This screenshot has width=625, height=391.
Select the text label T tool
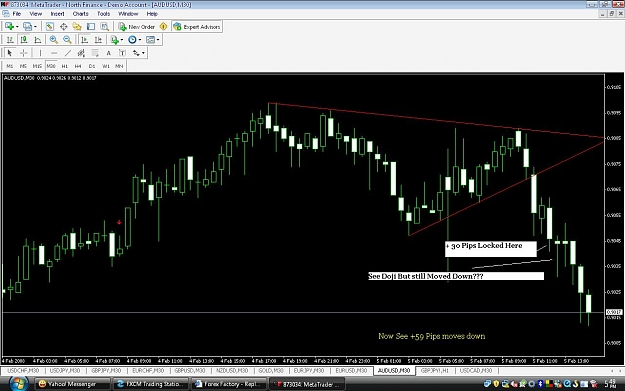point(122,53)
